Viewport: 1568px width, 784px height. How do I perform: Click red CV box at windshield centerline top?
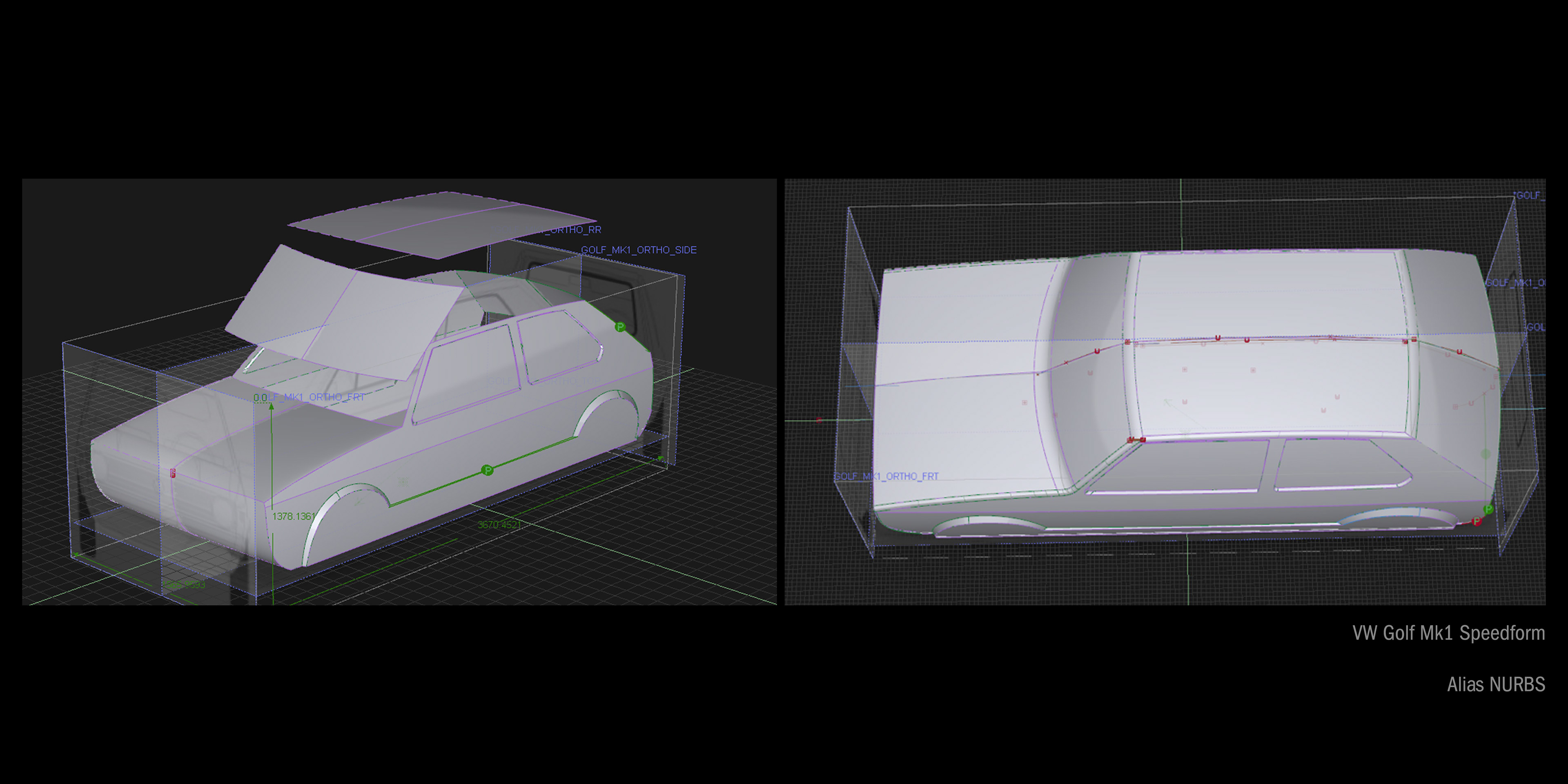1127,342
